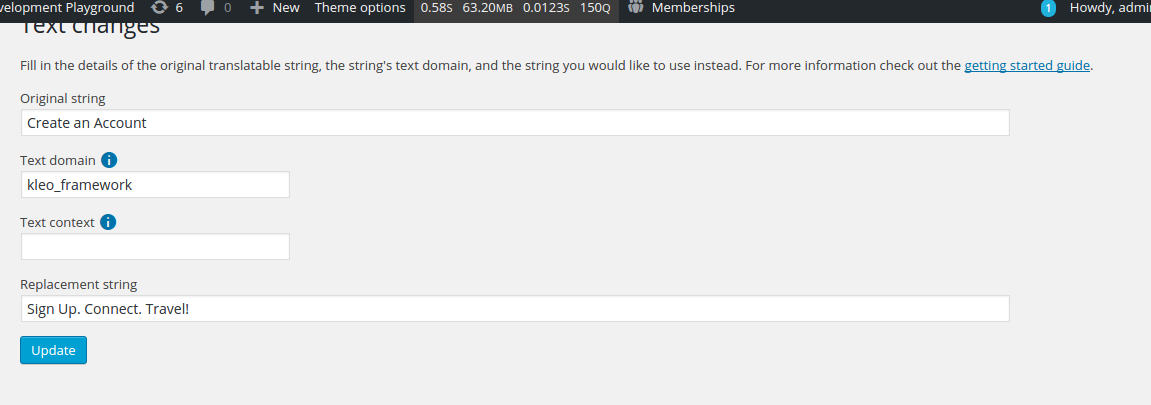Focus the Original string field
This screenshot has height=405, width=1151.
(x=515, y=123)
